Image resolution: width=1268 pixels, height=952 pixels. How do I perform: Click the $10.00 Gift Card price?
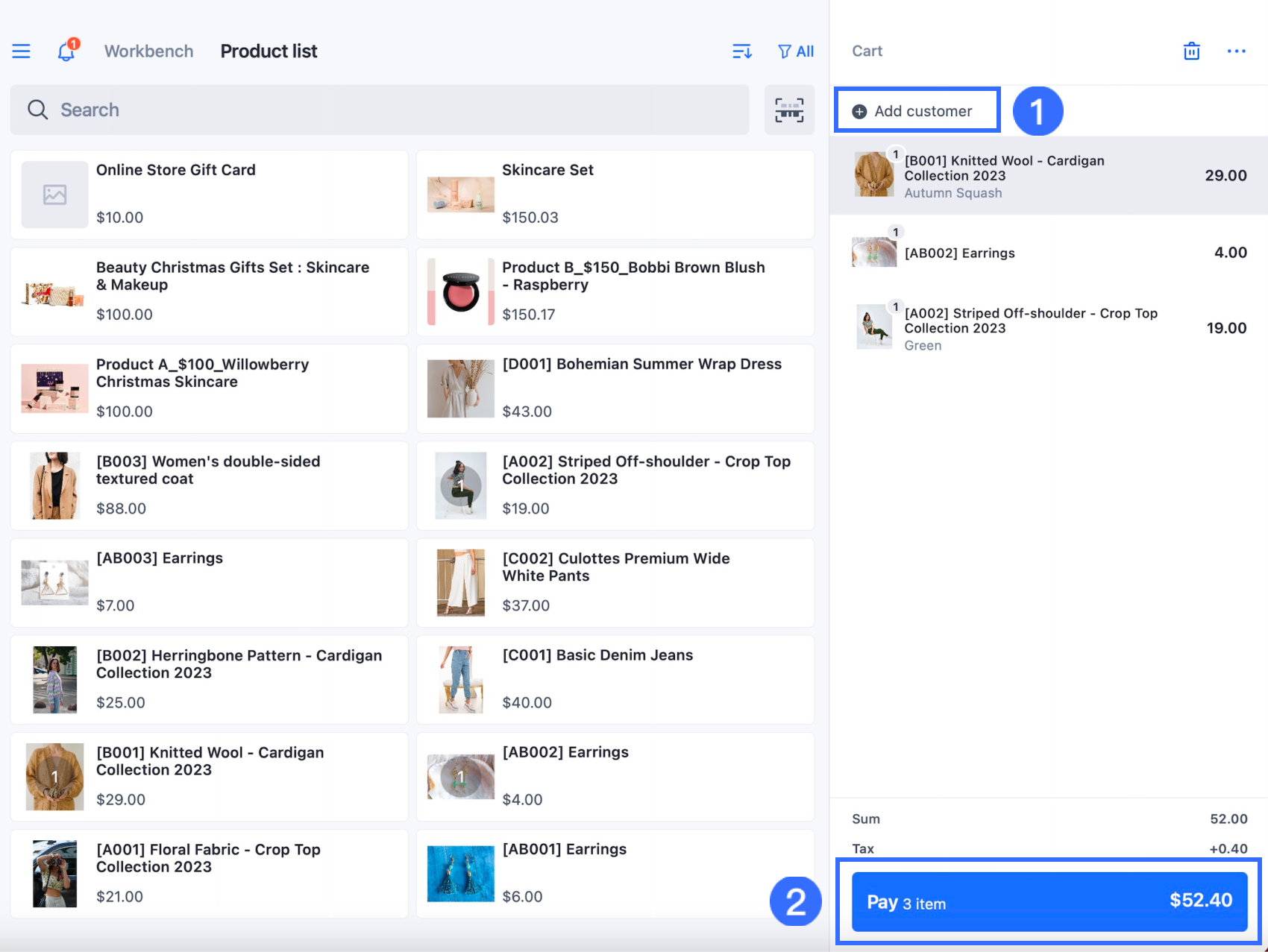pos(120,218)
